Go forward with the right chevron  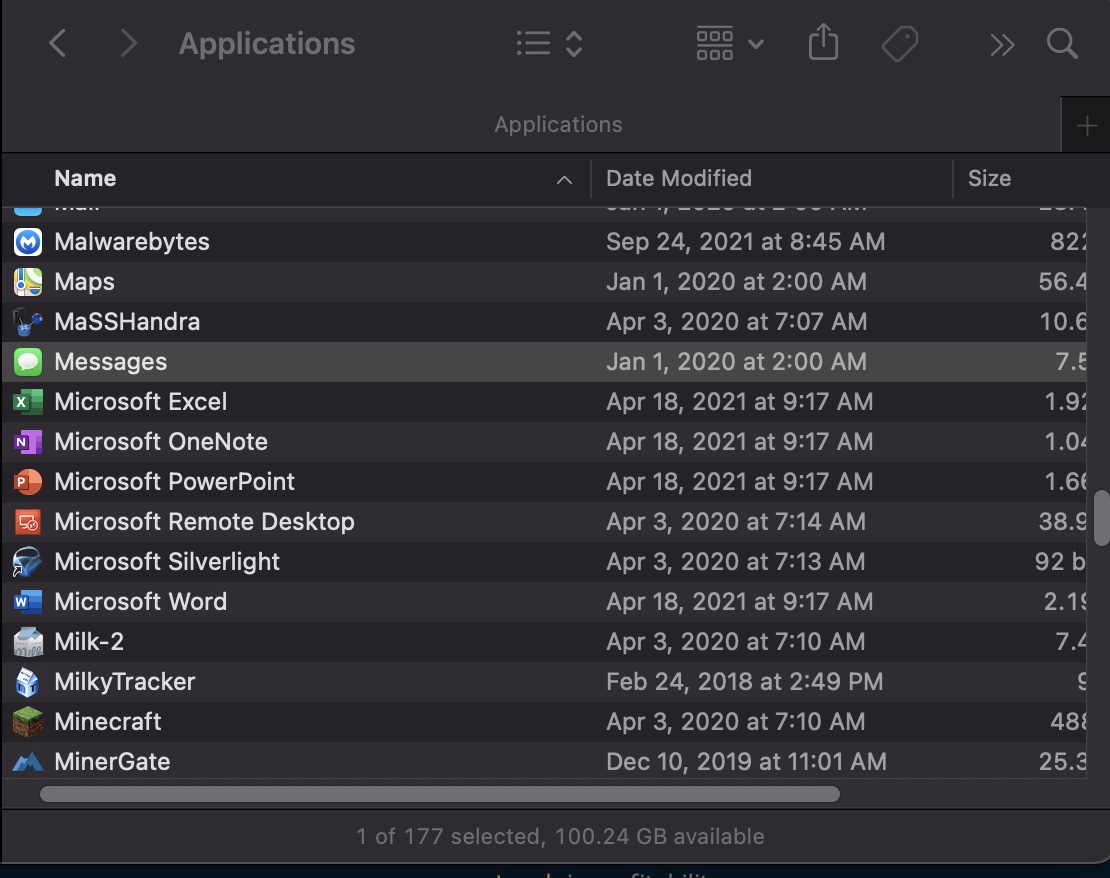coord(128,43)
